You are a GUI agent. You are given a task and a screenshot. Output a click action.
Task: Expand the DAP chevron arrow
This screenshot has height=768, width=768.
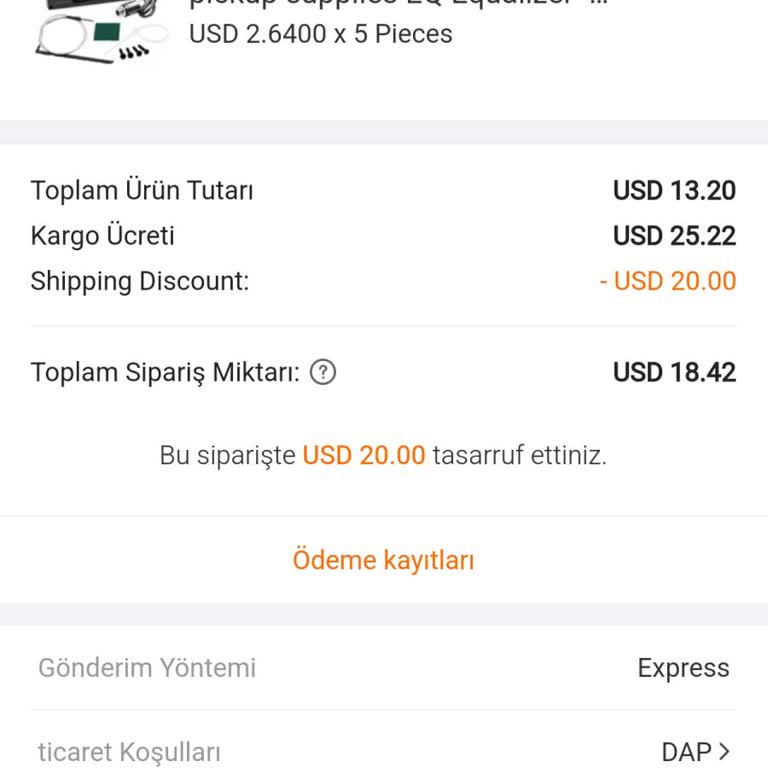click(725, 751)
